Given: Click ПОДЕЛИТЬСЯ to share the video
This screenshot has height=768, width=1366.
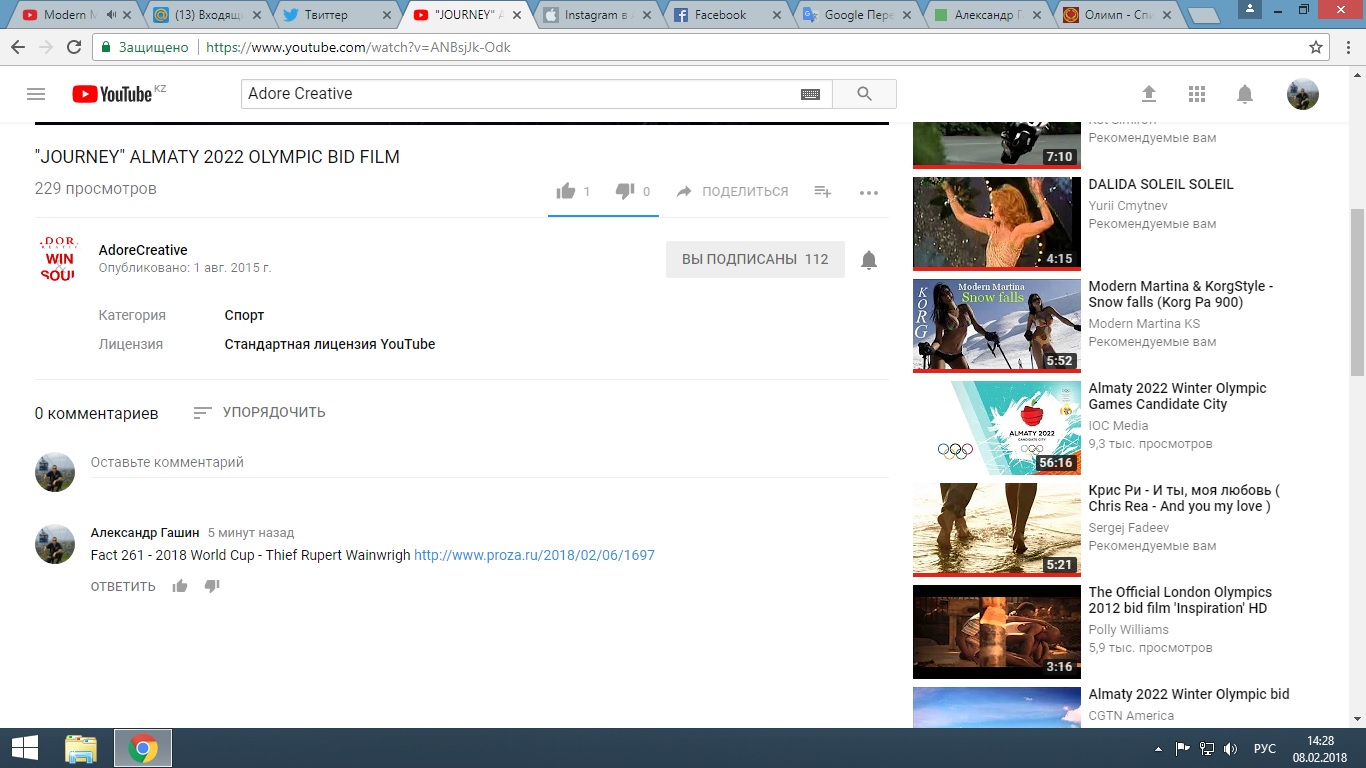Looking at the screenshot, I should pos(732,191).
